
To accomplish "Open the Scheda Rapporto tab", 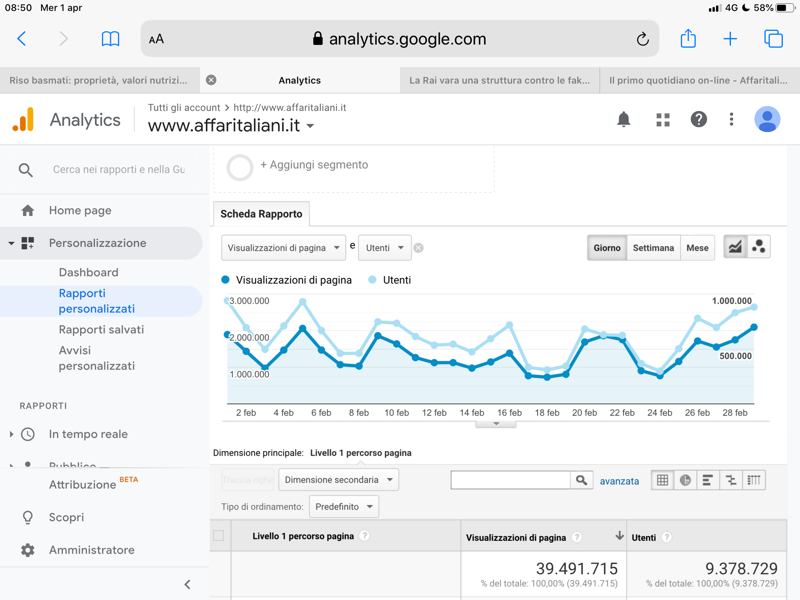I will (260, 214).
